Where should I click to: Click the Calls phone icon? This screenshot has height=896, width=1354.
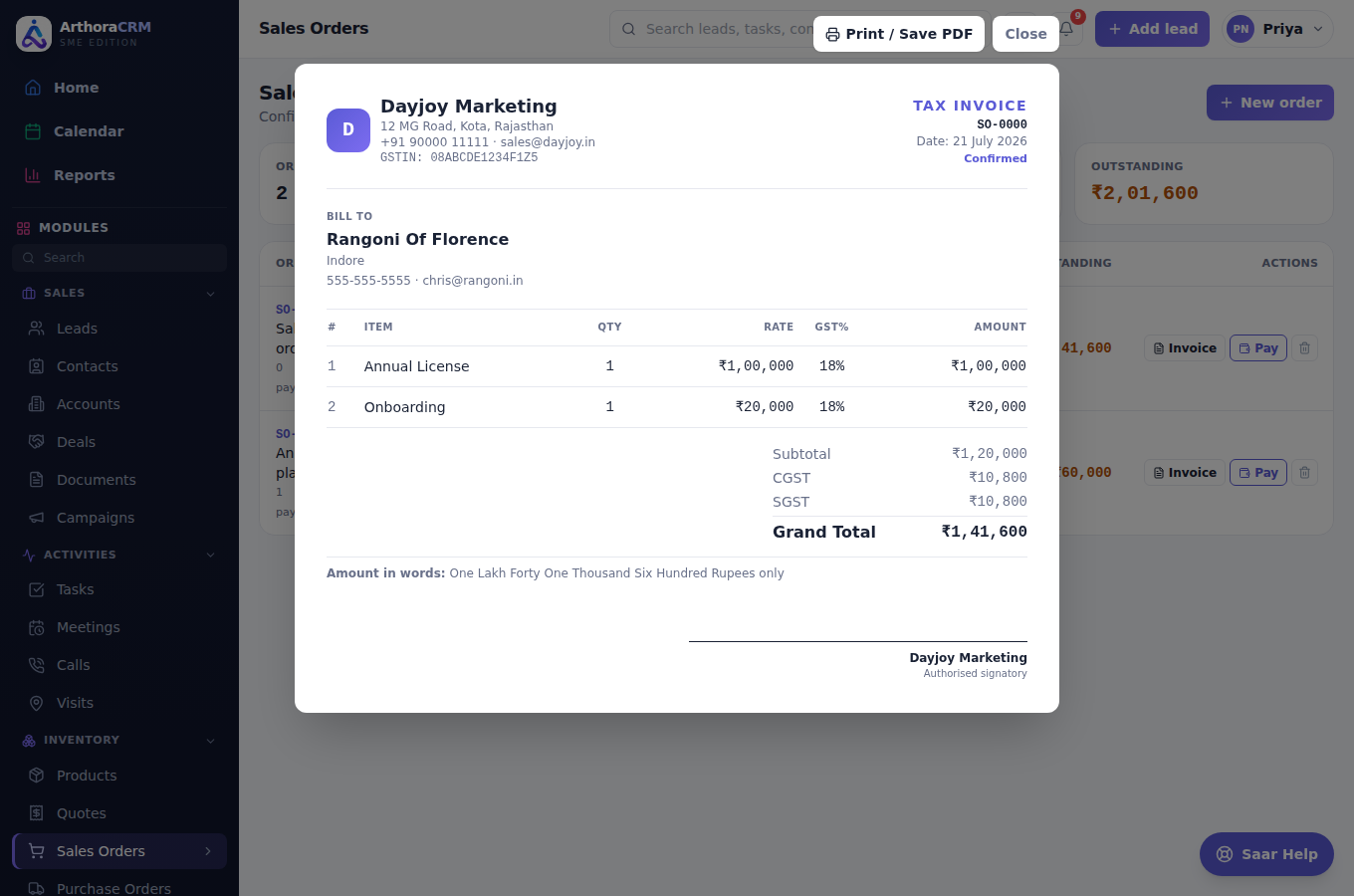coord(37,665)
